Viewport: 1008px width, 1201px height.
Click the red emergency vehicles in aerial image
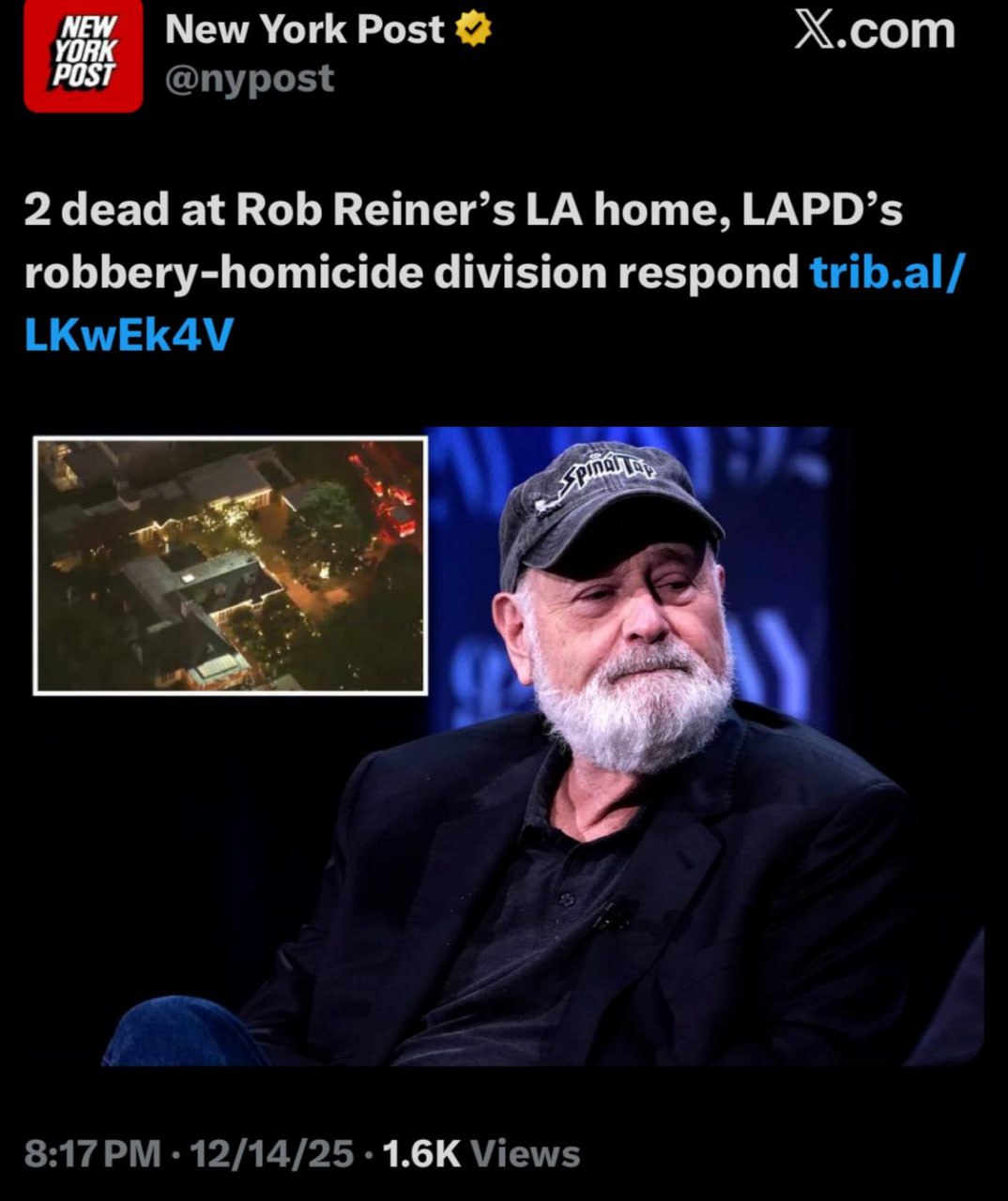tap(387, 497)
